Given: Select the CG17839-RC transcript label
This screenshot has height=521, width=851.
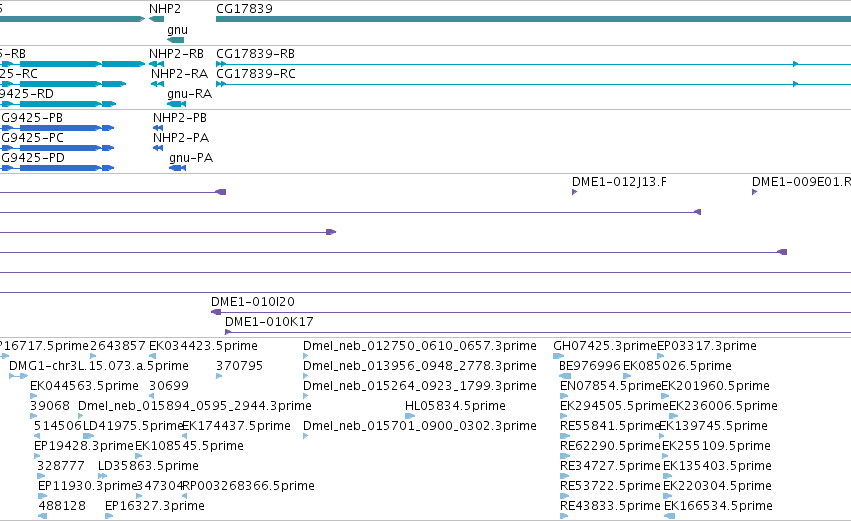Looking at the screenshot, I should tap(256, 74).
